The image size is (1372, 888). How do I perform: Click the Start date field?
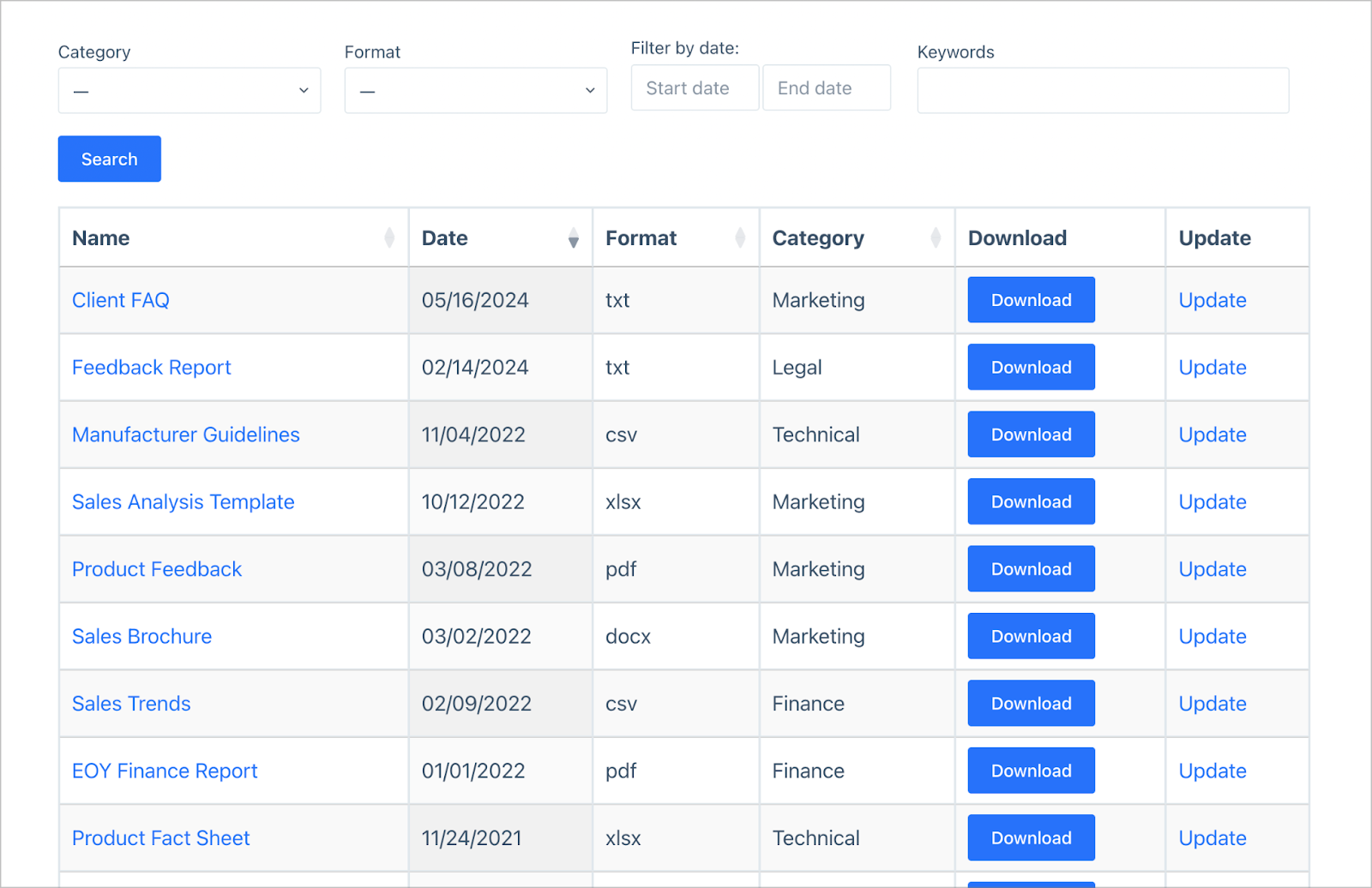click(695, 88)
